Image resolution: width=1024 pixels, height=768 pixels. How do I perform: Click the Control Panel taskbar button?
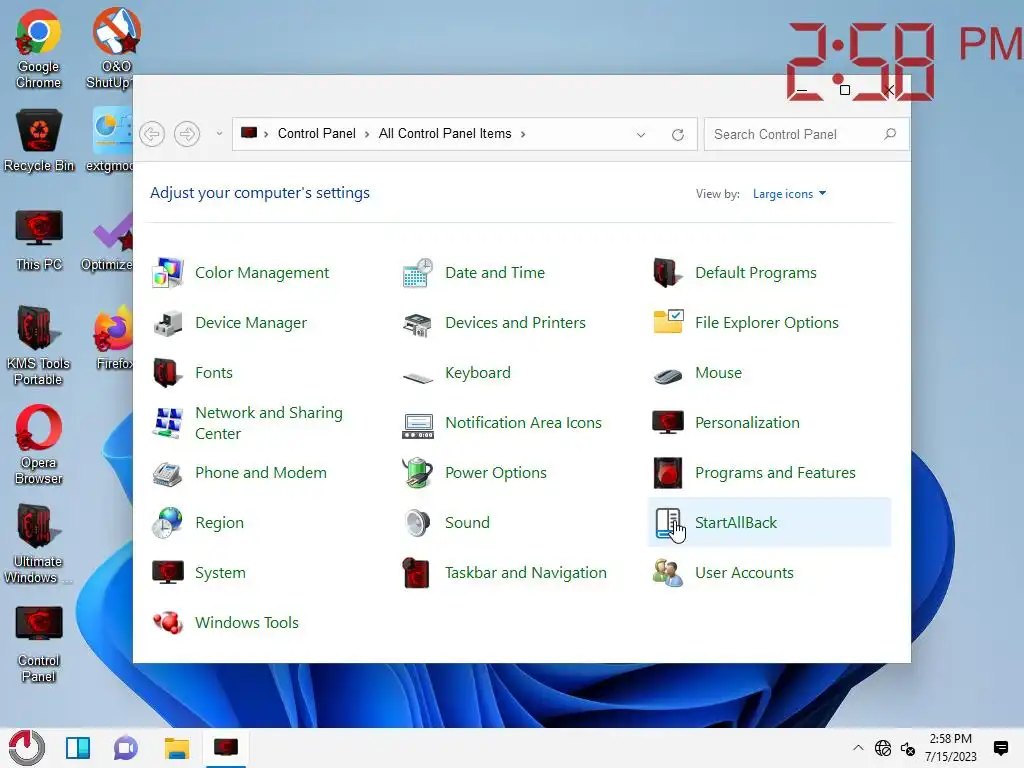coord(226,748)
